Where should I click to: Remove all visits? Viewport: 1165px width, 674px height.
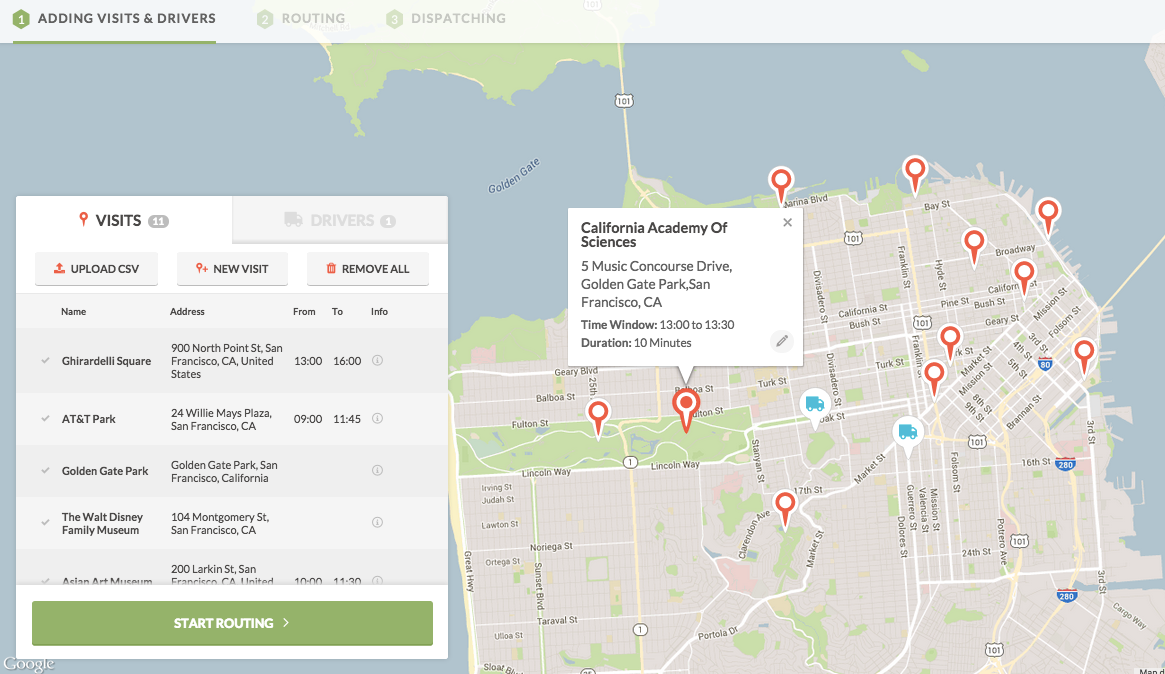point(368,268)
